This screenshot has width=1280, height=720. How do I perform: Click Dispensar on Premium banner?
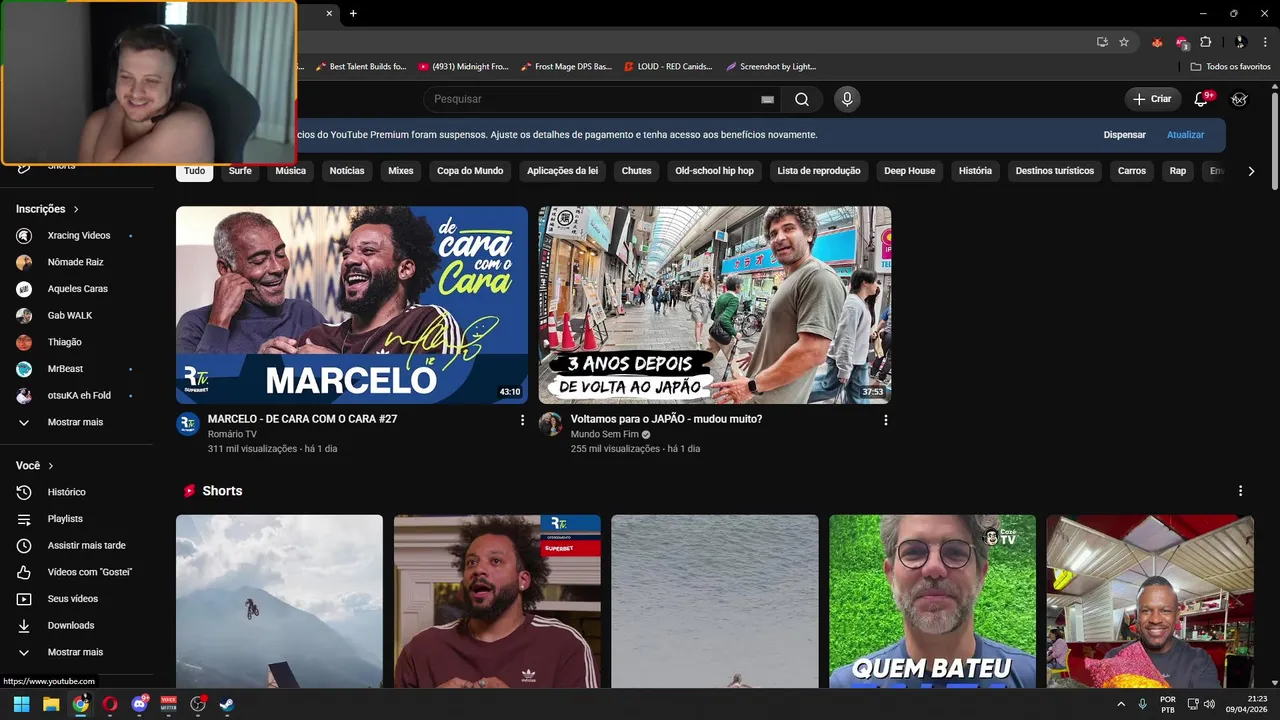(1124, 135)
